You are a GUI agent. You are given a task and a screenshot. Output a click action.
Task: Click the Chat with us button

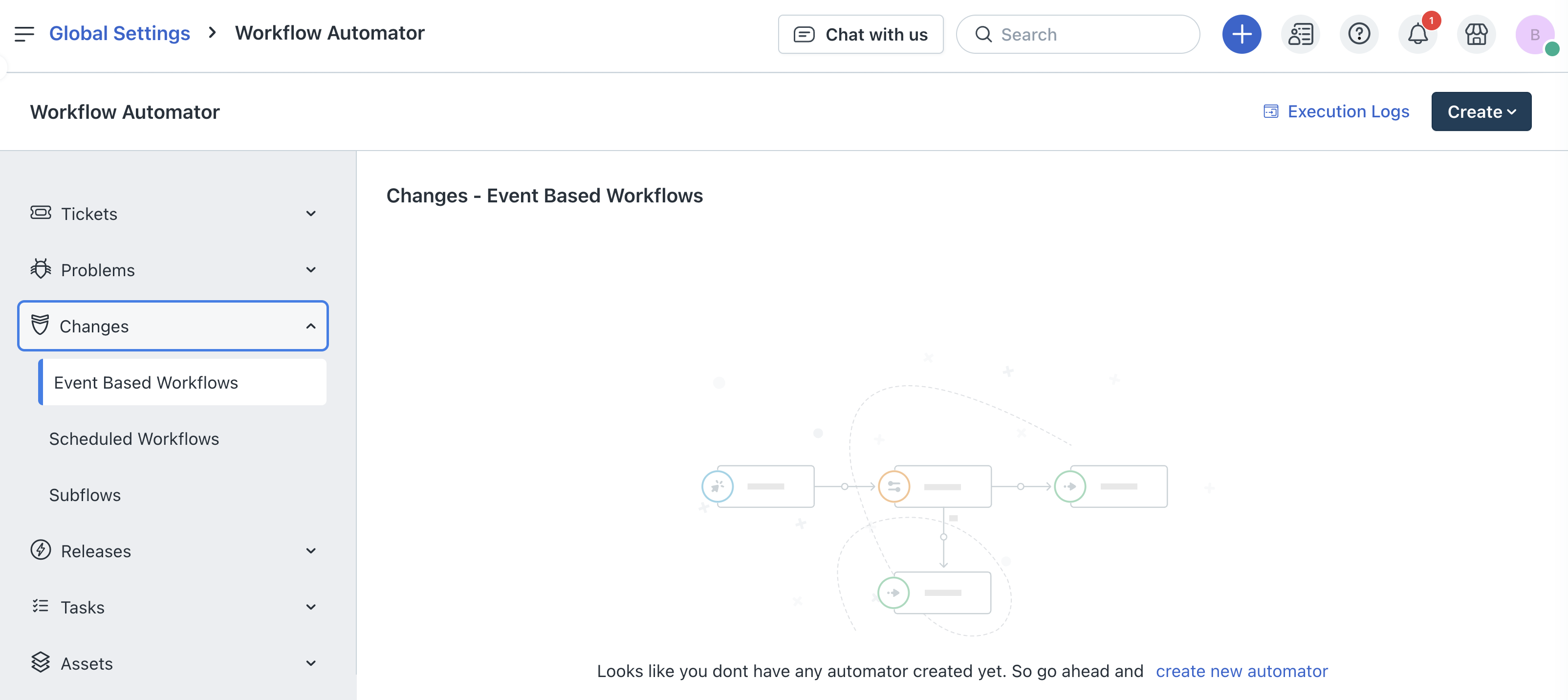(860, 34)
